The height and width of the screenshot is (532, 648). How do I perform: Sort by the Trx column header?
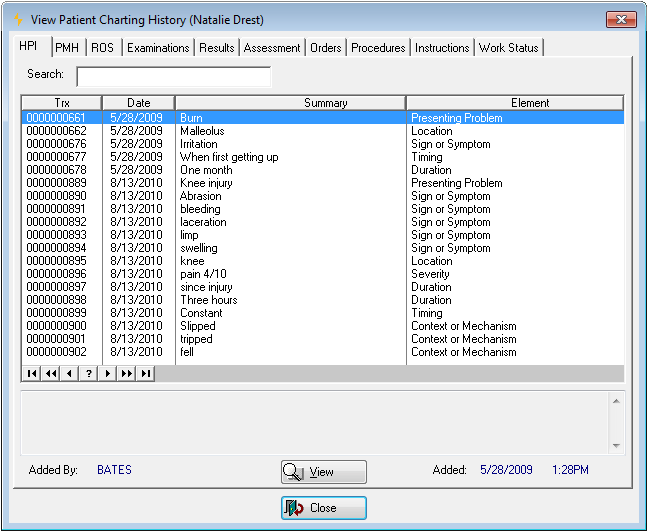click(62, 103)
